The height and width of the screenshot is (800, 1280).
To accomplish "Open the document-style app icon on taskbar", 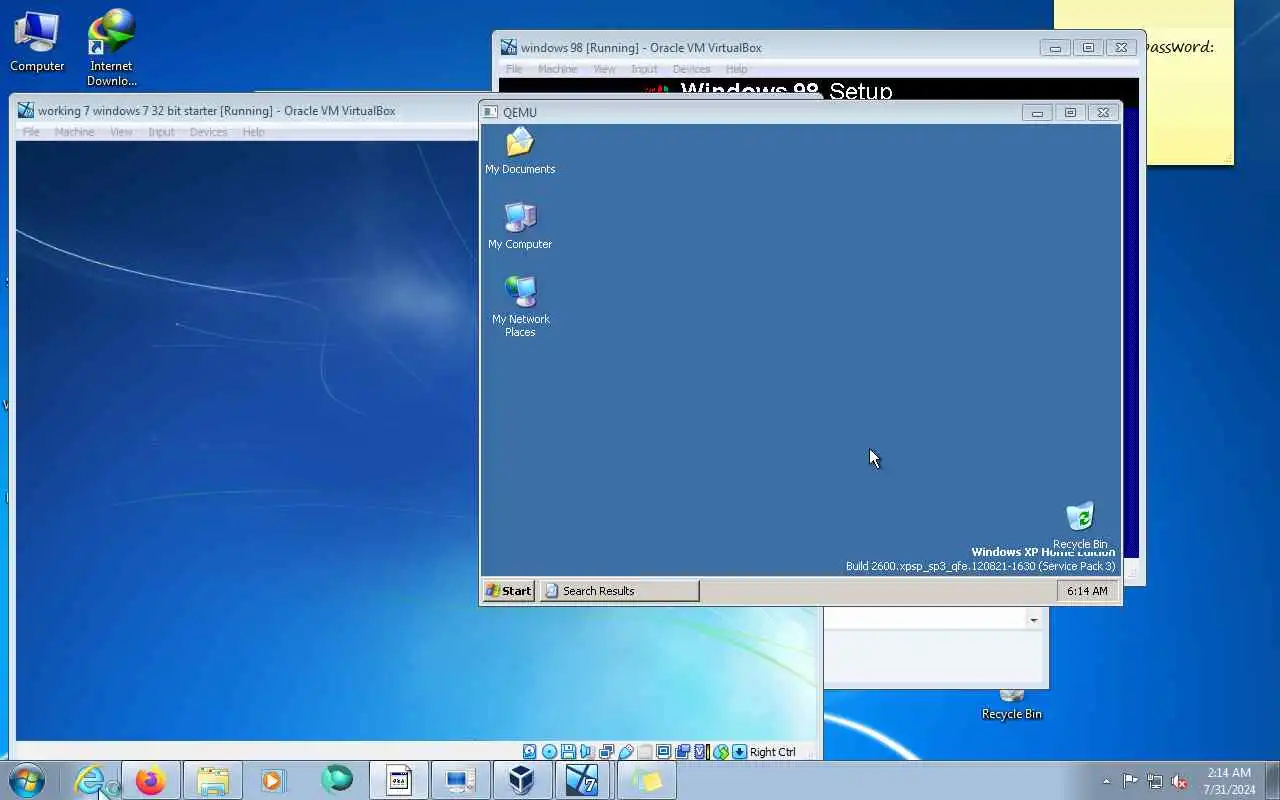I will [x=398, y=780].
